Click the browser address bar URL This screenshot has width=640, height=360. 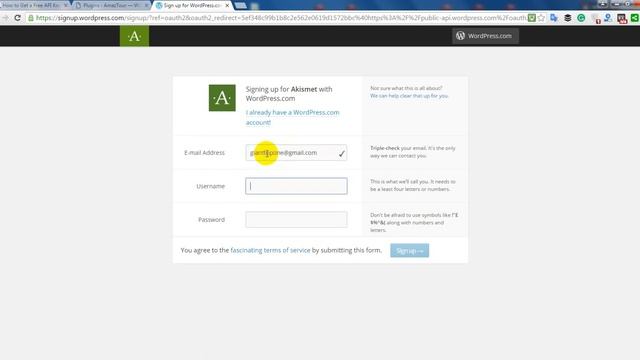click(x=281, y=18)
